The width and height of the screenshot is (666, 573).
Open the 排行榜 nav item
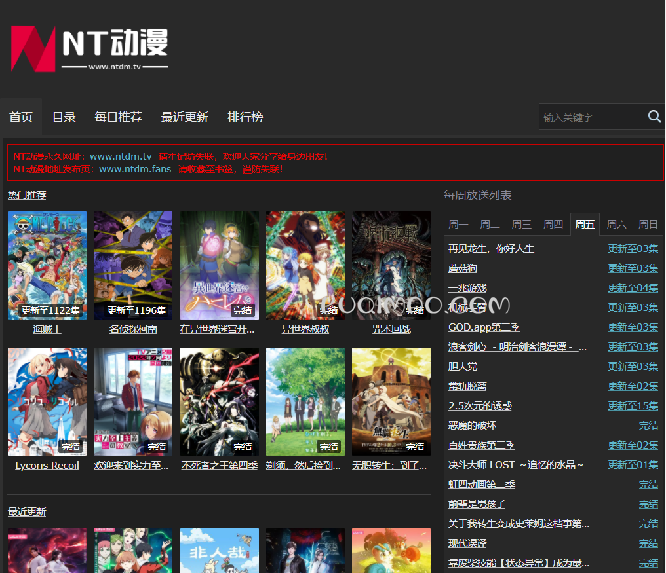pos(245,117)
